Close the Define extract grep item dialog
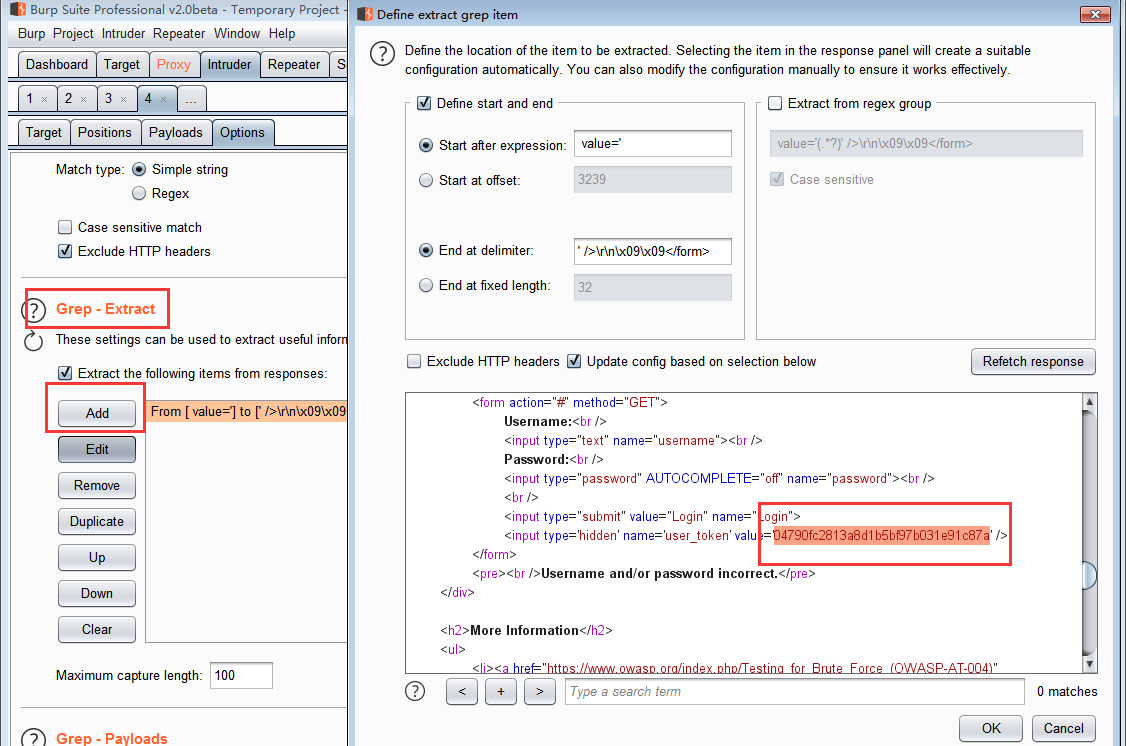1126x746 pixels. pyautogui.click(x=1096, y=14)
